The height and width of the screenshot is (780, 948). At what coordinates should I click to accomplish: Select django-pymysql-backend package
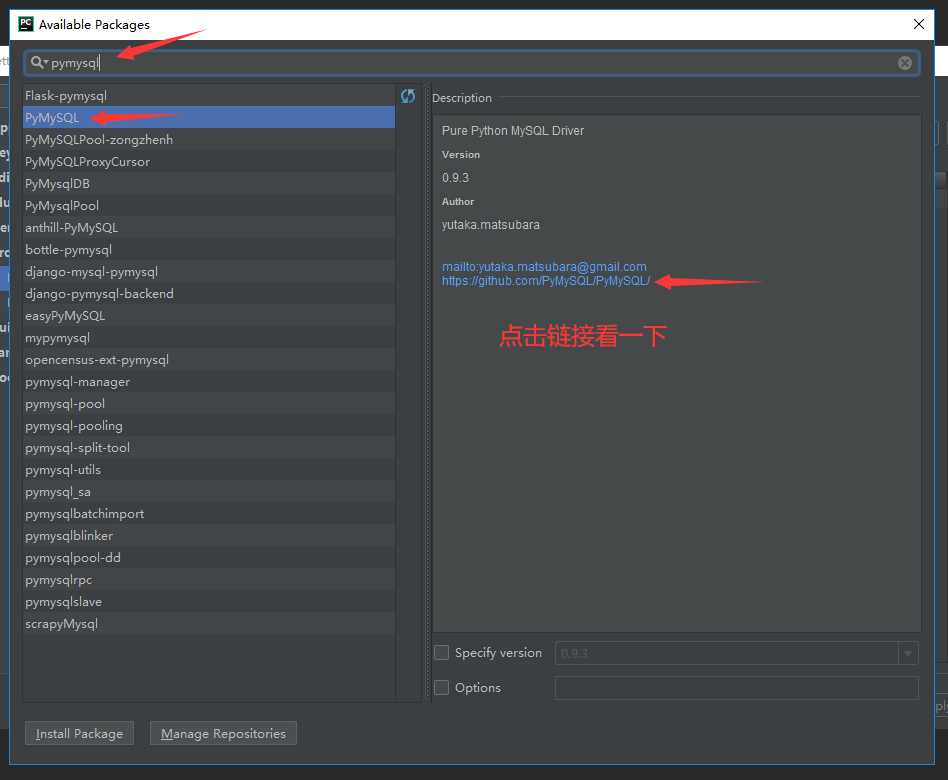tap(209, 293)
